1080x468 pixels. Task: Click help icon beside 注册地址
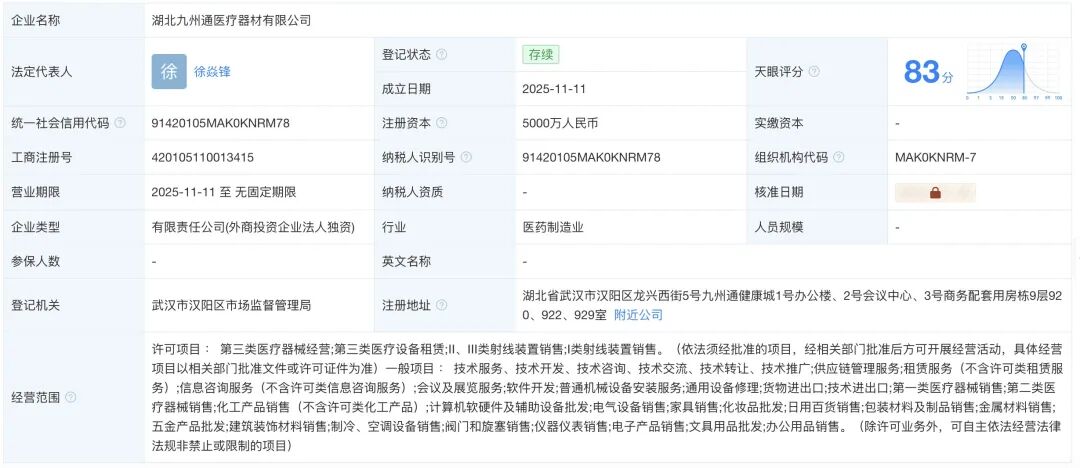[x=442, y=305]
